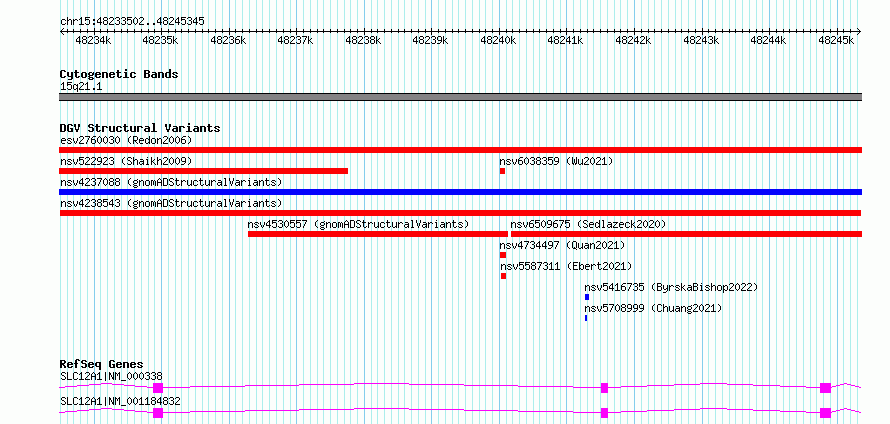
Task: Click the 15q21.1 band label
Action: tap(81, 87)
